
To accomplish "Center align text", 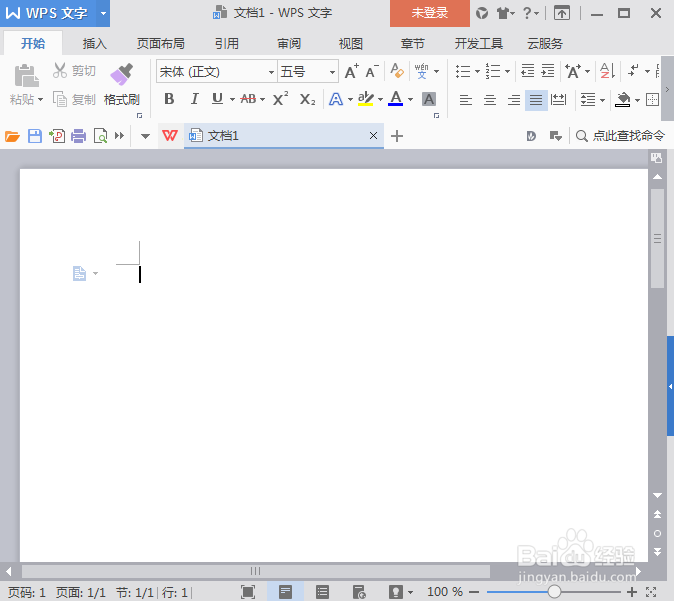I will click(x=490, y=100).
